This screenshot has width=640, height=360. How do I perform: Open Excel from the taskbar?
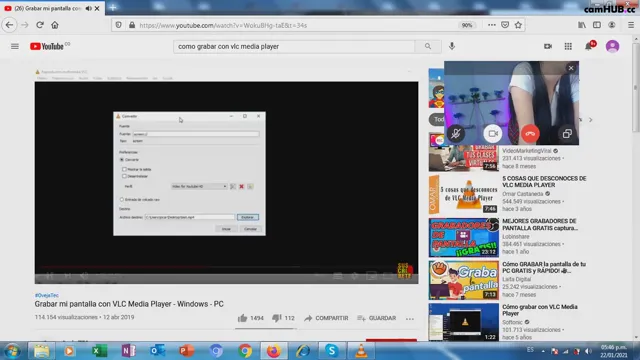click(99, 351)
